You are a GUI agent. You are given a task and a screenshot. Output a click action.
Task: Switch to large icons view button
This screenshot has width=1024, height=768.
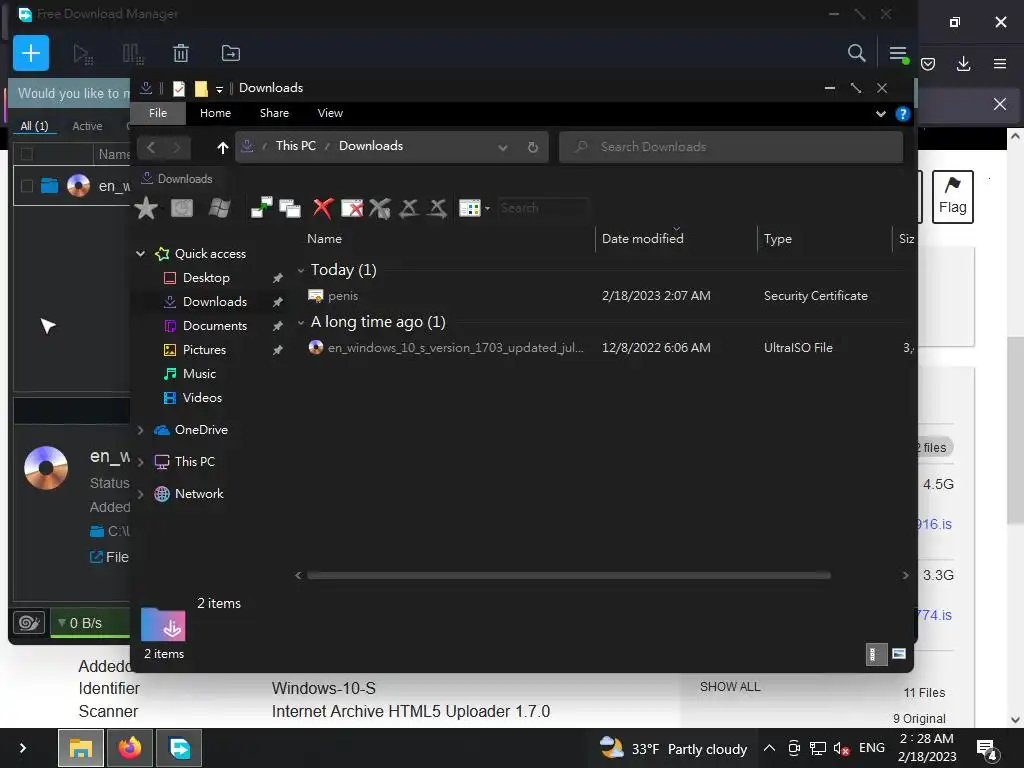pyautogui.click(x=899, y=654)
